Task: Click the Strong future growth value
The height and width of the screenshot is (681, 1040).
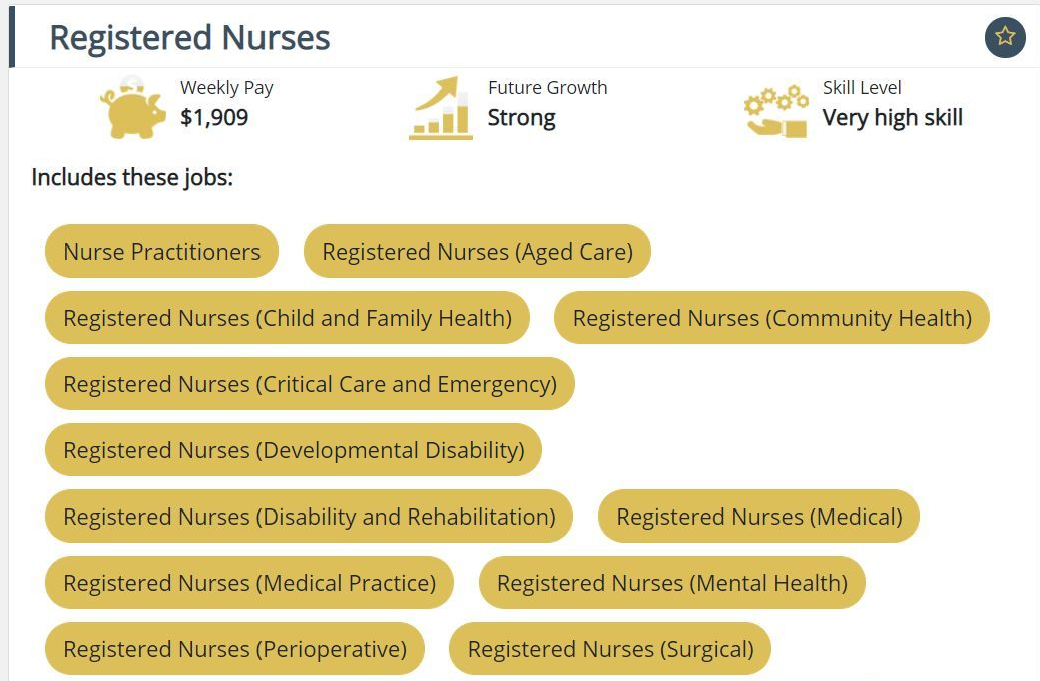Action: (x=521, y=117)
